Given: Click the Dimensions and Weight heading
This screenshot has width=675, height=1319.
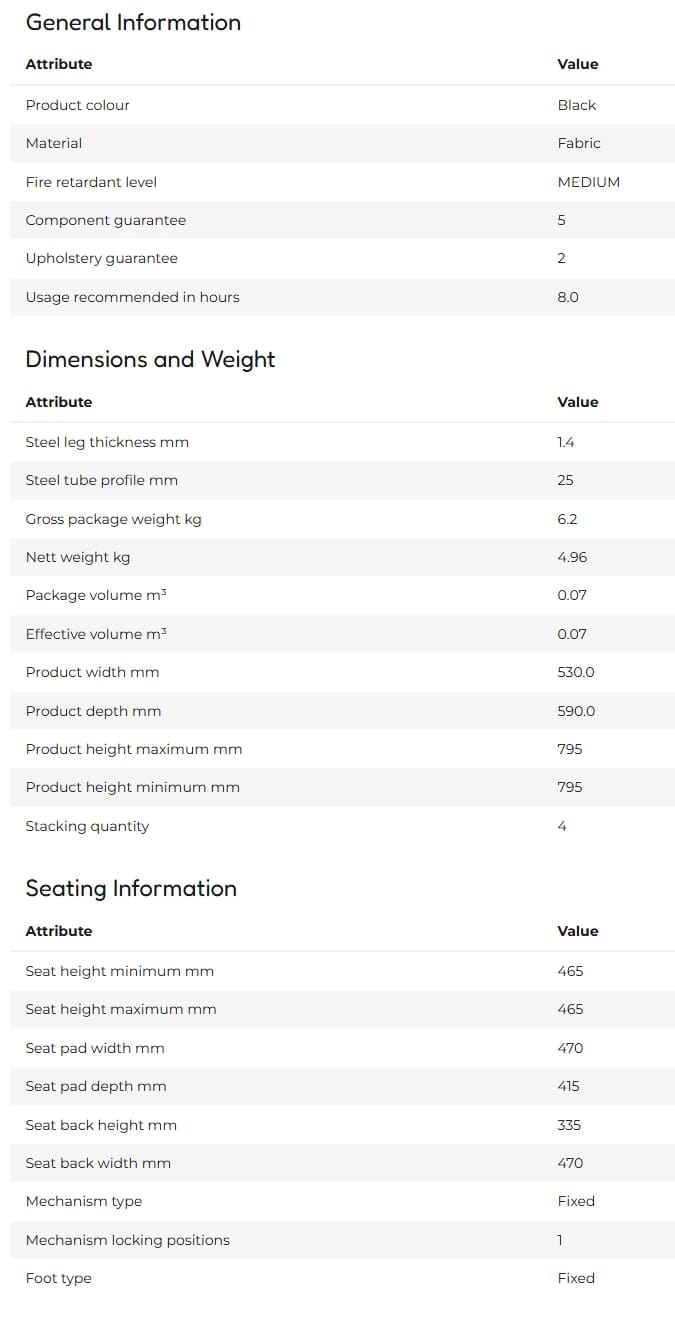Looking at the screenshot, I should (150, 360).
